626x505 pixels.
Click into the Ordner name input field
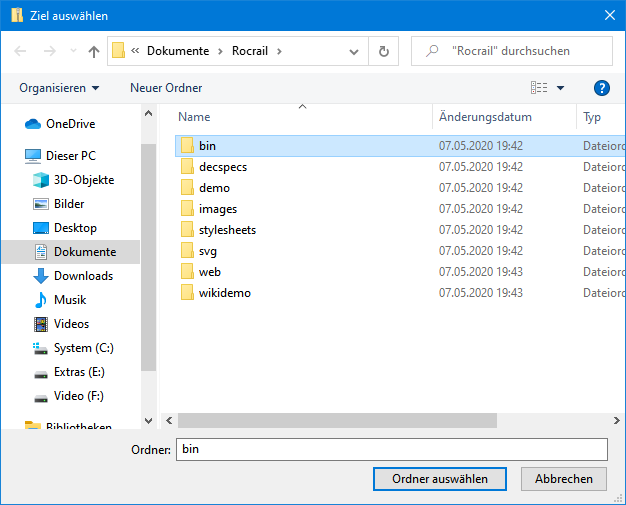click(391, 450)
